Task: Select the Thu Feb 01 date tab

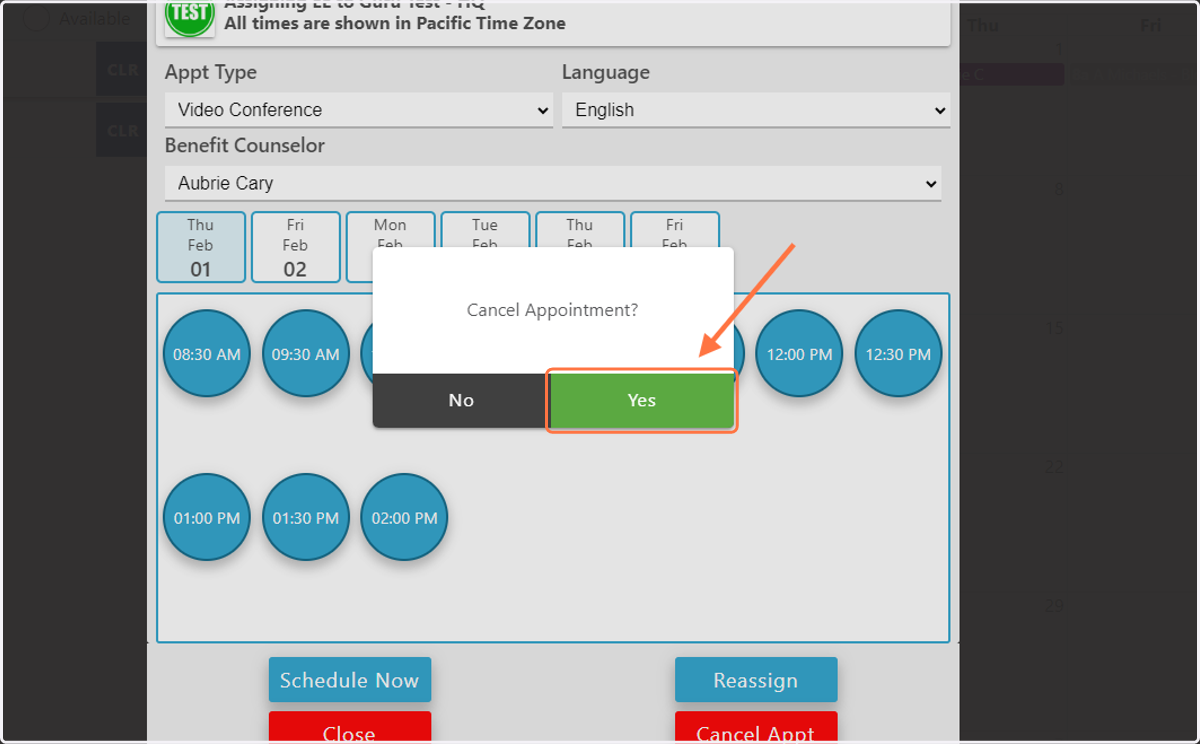Action: pos(201,247)
